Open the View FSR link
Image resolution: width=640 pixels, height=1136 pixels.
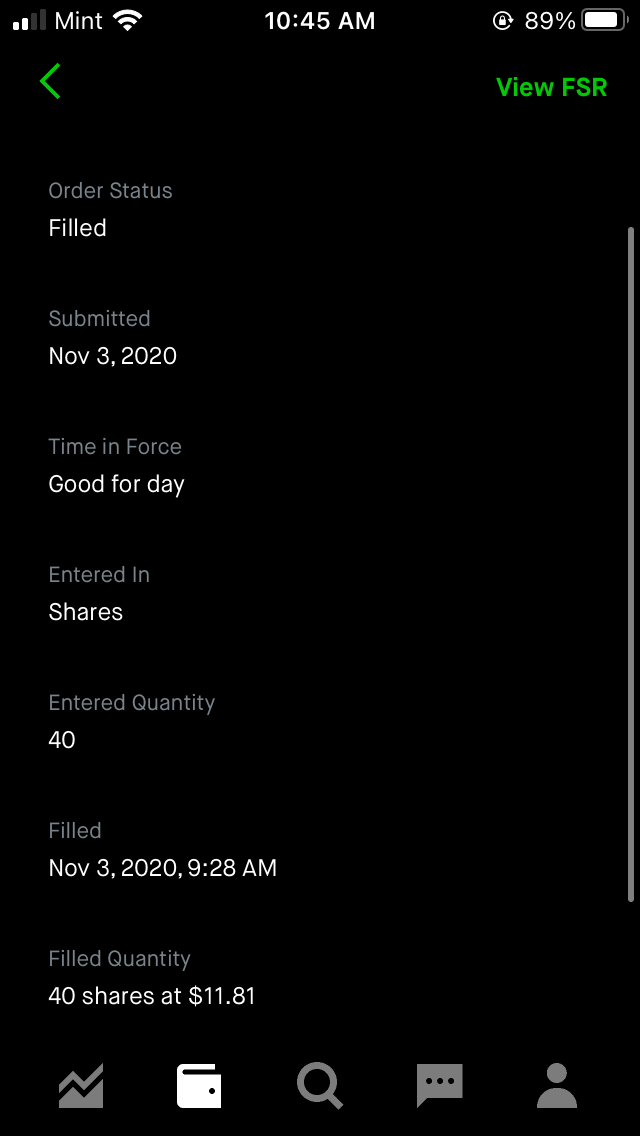pyautogui.click(x=551, y=87)
